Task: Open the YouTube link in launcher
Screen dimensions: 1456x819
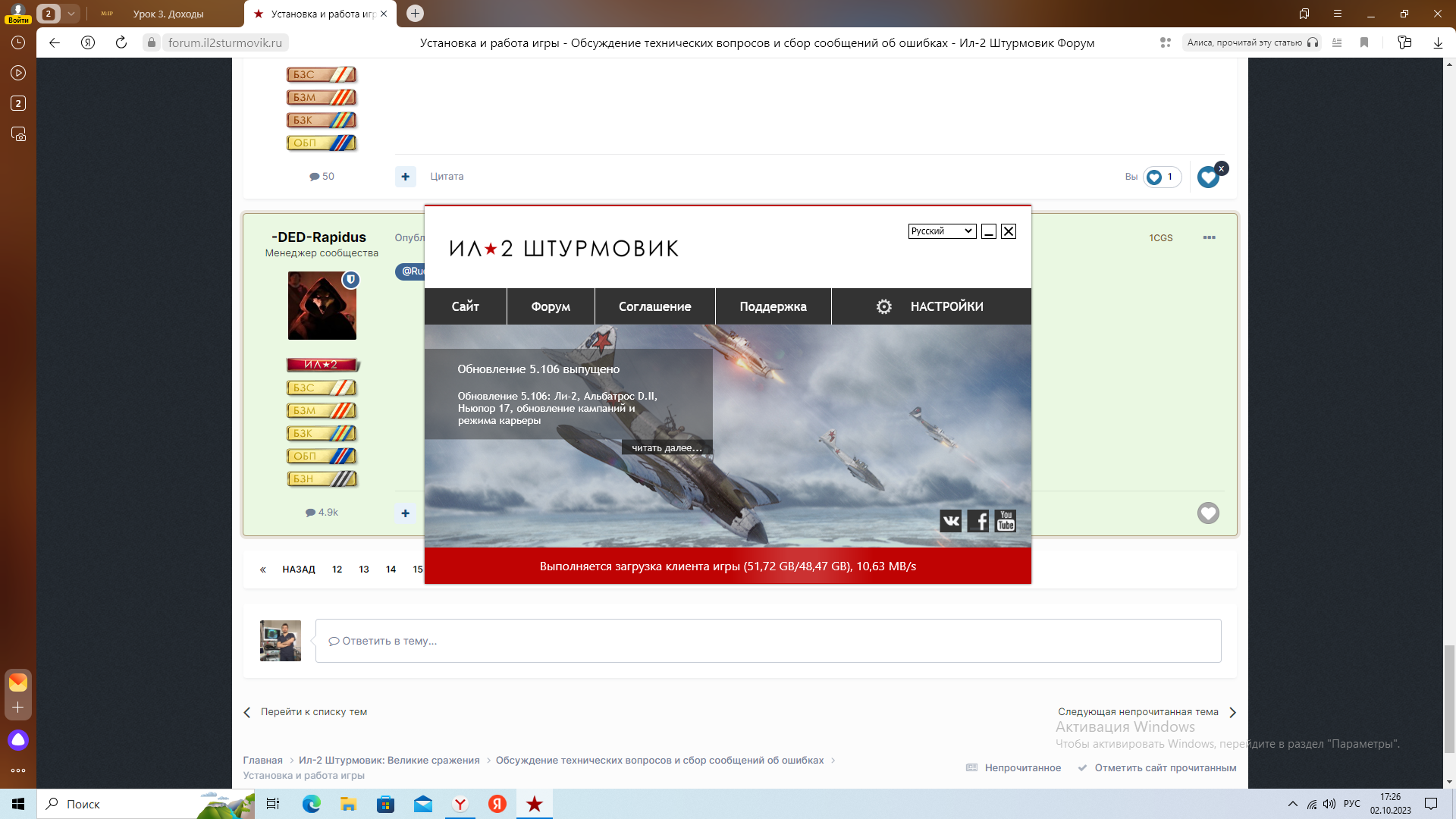Action: pyautogui.click(x=1006, y=521)
